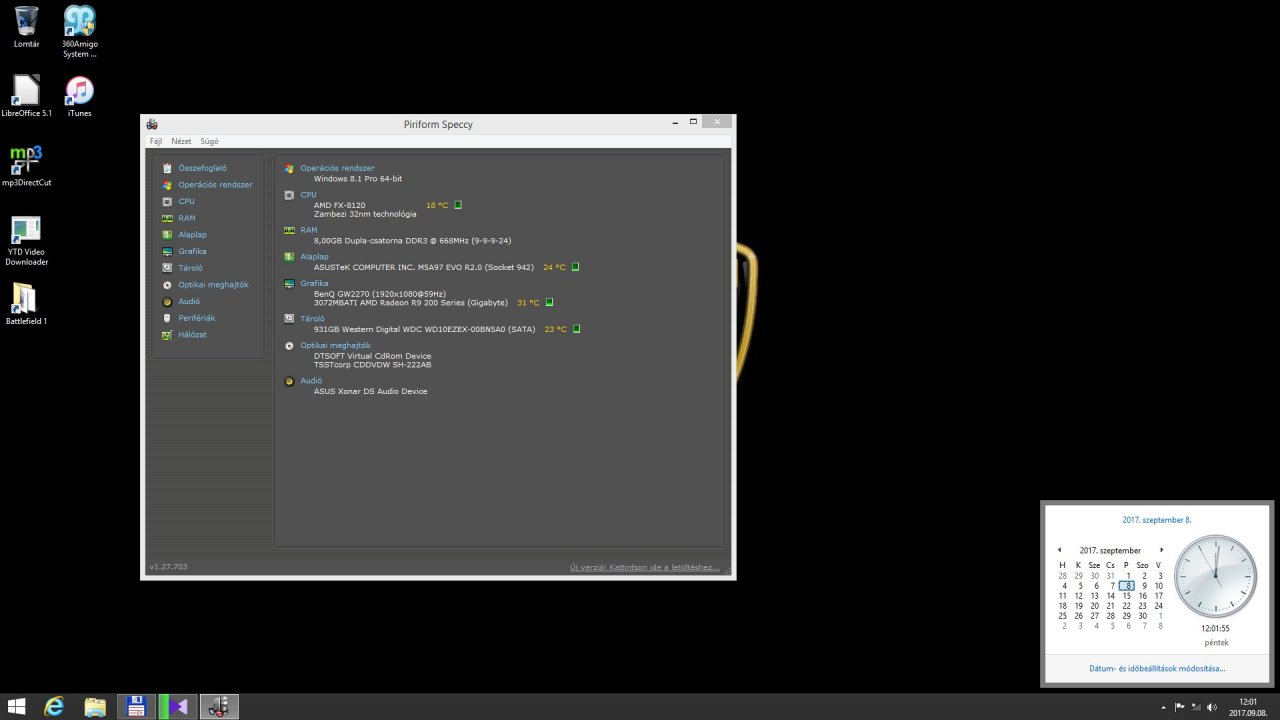Select the iTunes desktop icon
Screen dimensions: 1280x720
point(80,96)
